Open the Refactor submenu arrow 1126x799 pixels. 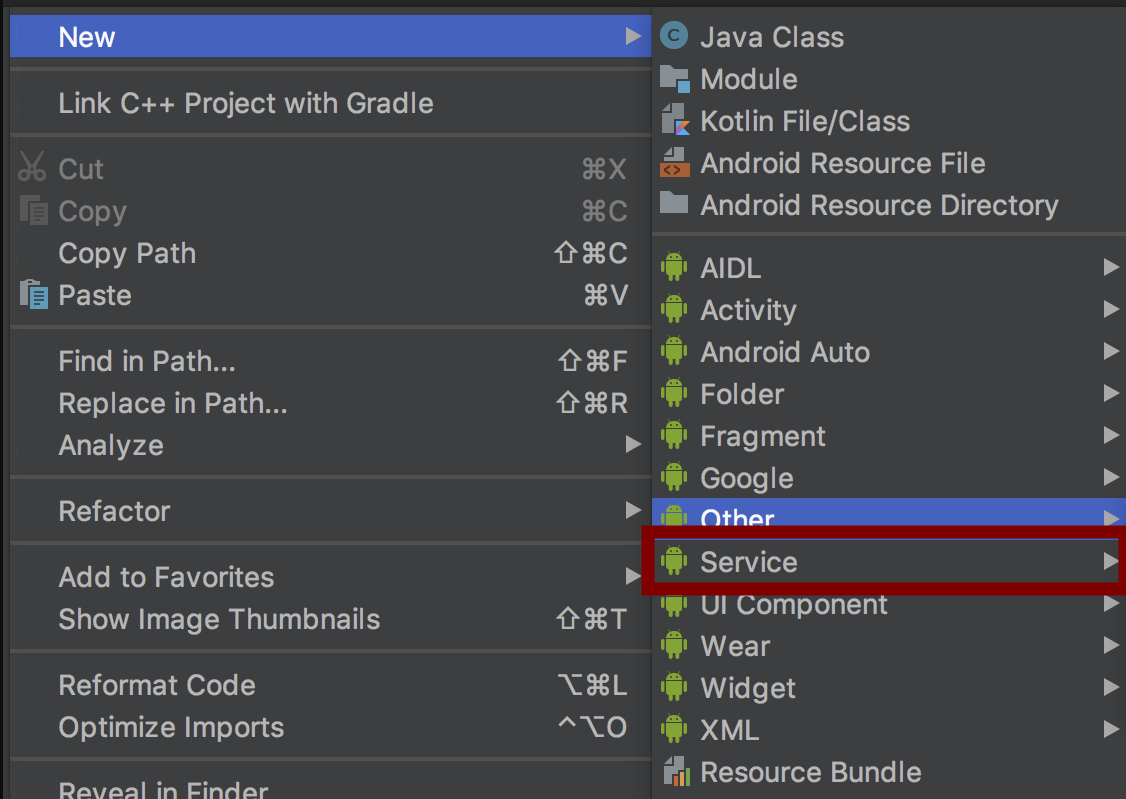tap(633, 511)
